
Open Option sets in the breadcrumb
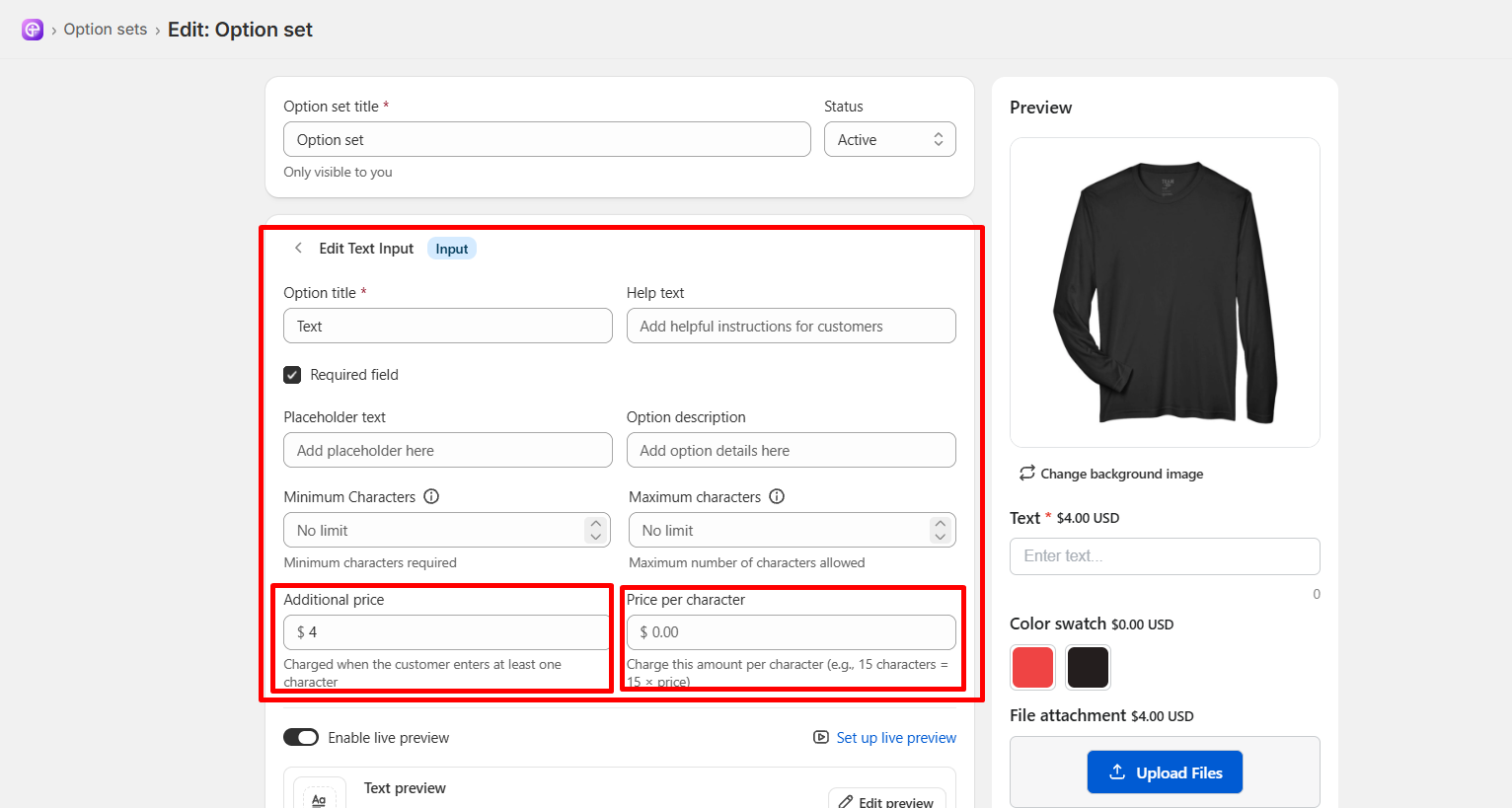(x=106, y=30)
